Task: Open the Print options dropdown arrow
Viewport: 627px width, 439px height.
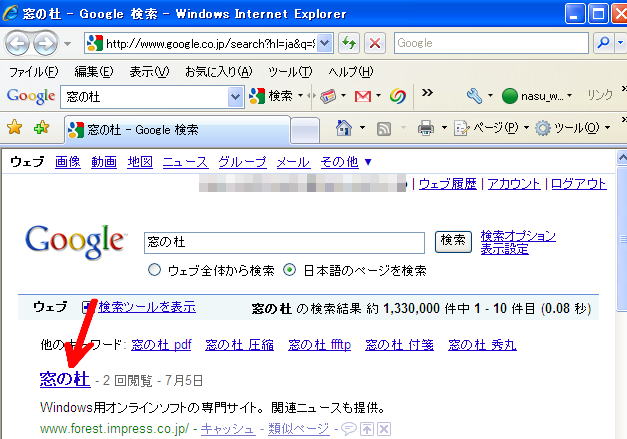Action: point(444,128)
